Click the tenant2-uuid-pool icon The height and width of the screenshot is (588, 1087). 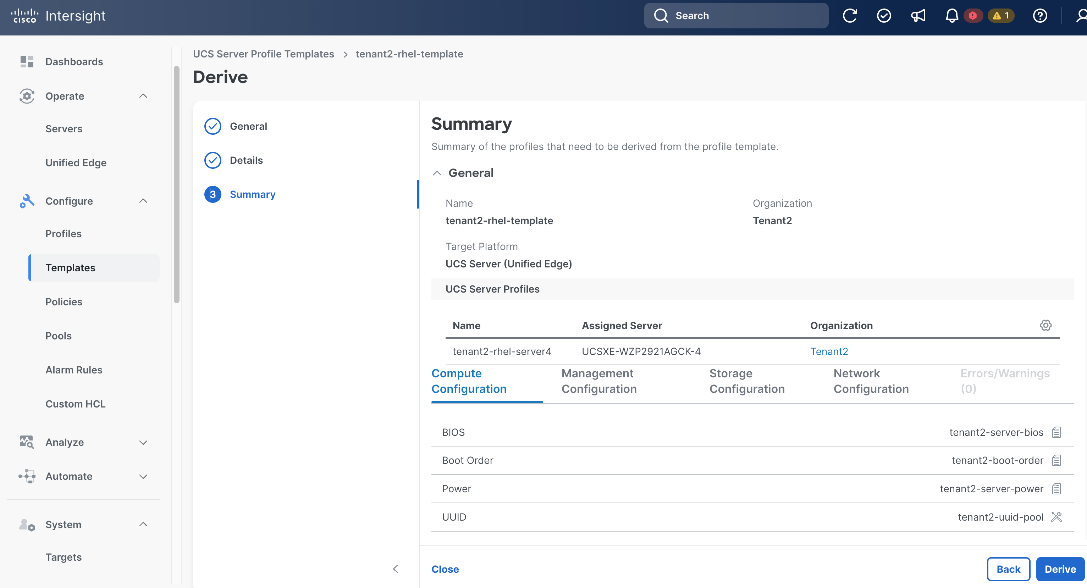click(1056, 517)
